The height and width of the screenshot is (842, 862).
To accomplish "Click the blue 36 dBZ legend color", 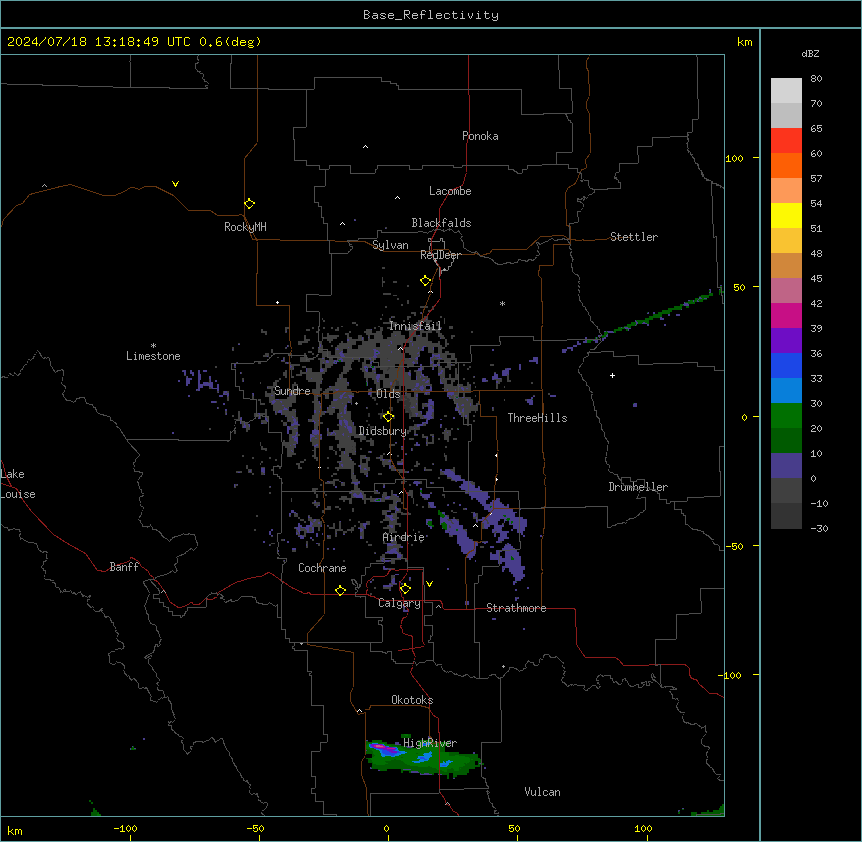I will tap(786, 365).
